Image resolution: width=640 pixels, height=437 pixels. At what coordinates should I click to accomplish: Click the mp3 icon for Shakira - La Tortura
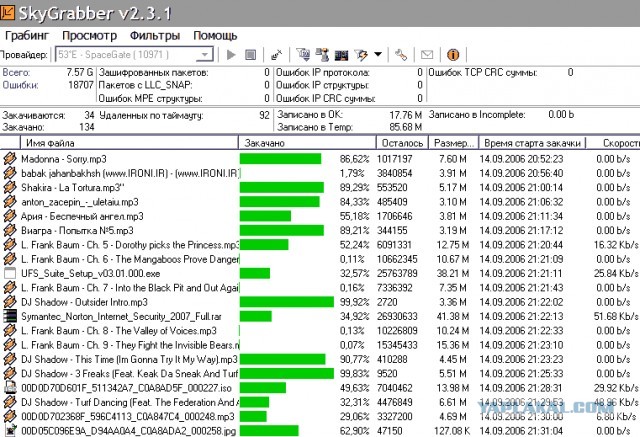click(x=10, y=187)
